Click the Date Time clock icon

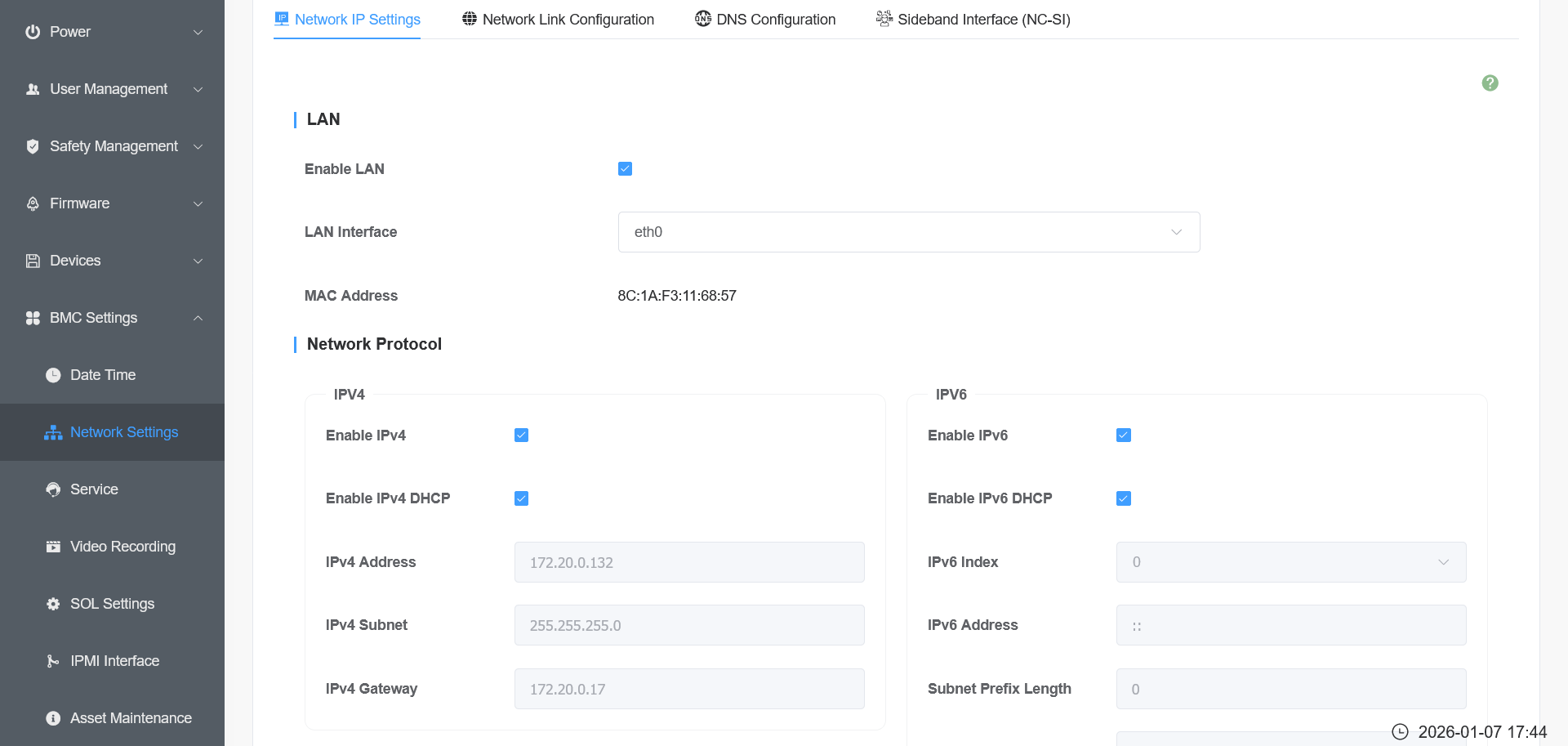53,375
